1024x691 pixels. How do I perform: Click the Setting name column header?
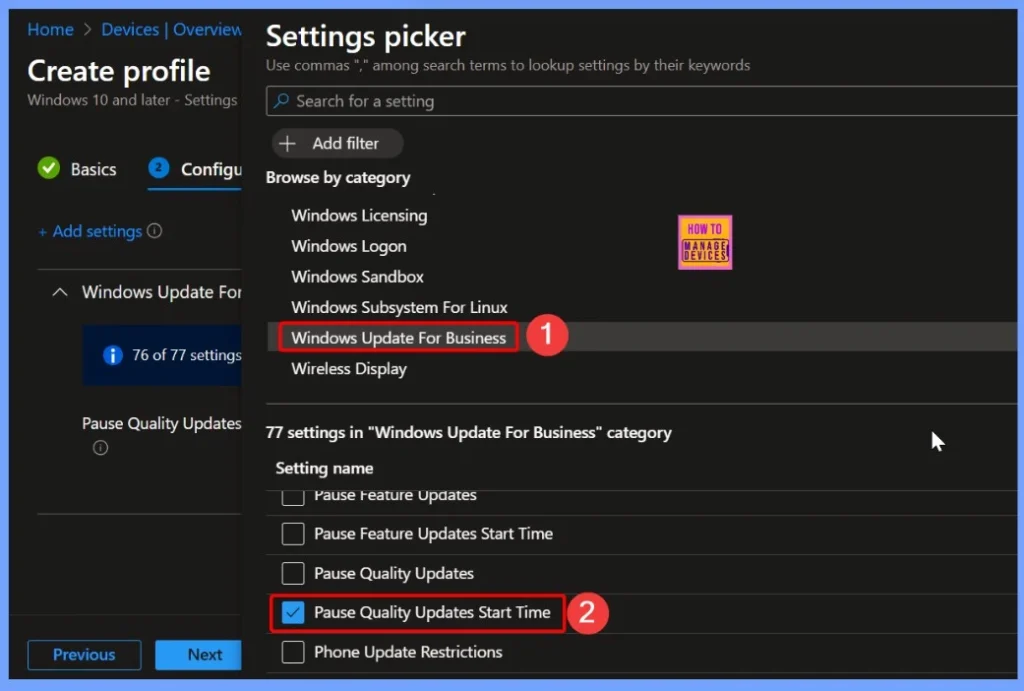point(324,468)
